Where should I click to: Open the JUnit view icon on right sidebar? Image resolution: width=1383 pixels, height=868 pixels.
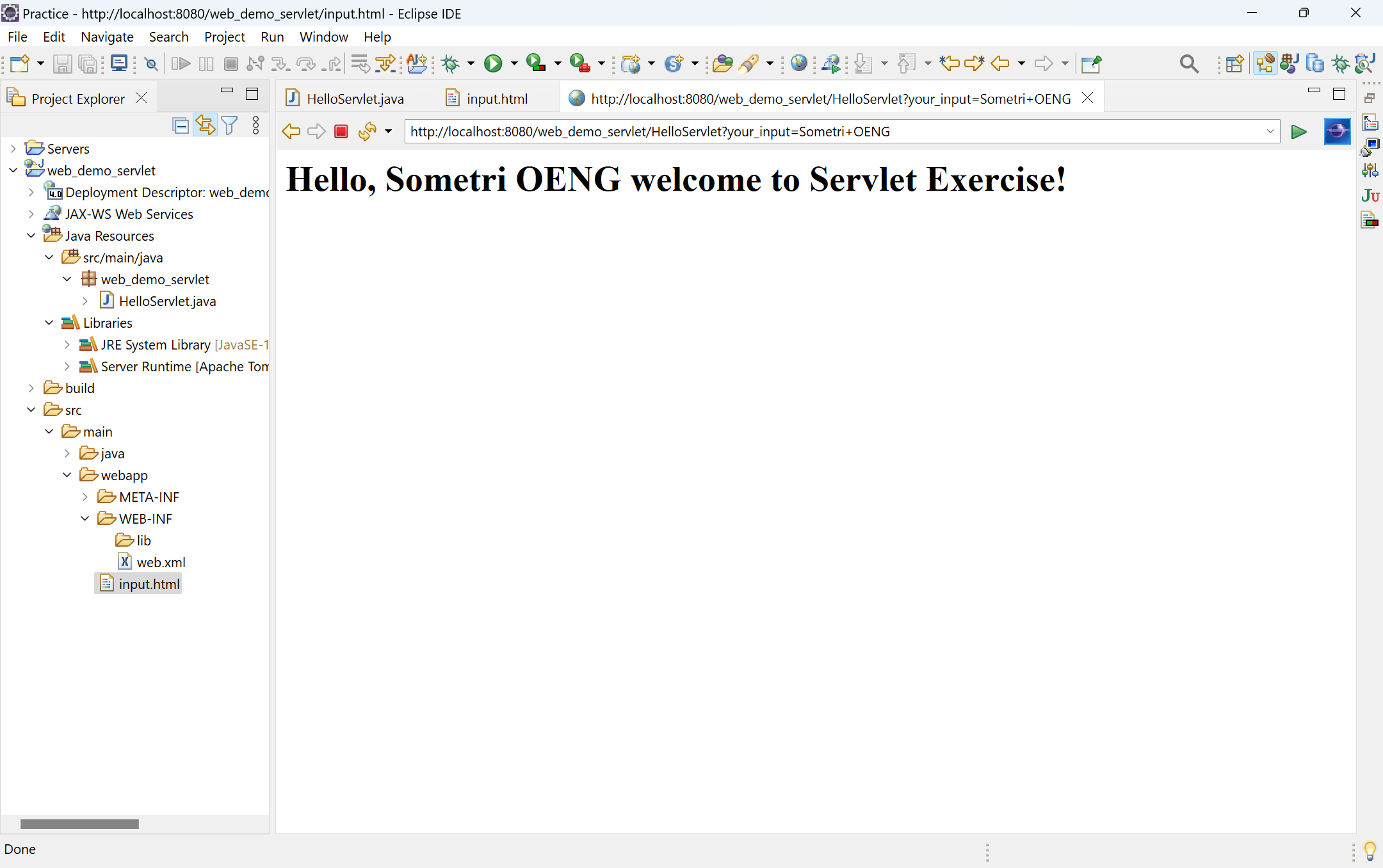[1371, 196]
